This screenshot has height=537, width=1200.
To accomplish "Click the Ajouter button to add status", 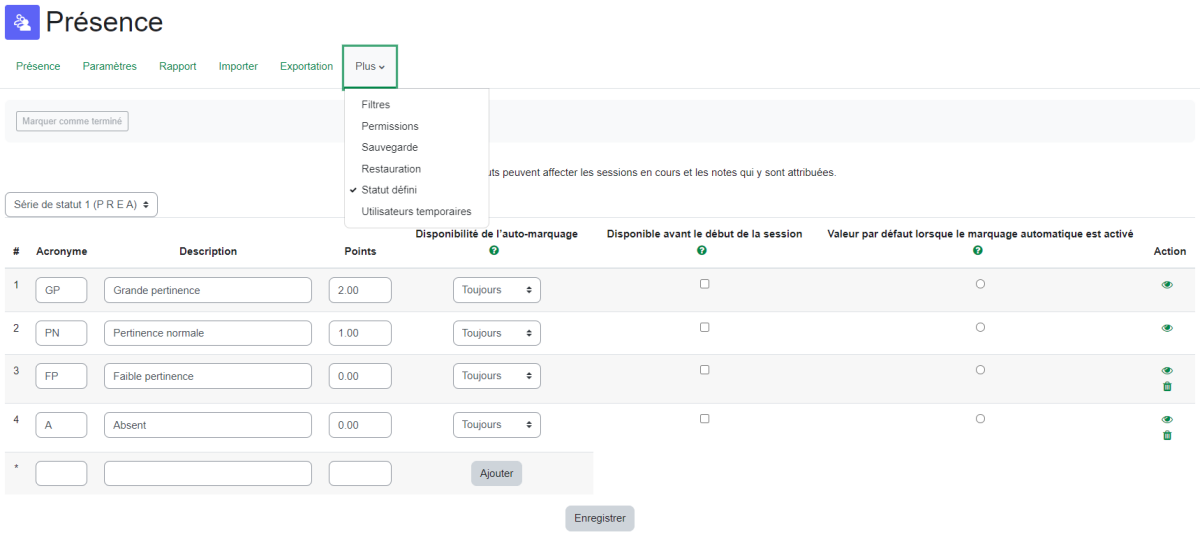I will coord(496,473).
